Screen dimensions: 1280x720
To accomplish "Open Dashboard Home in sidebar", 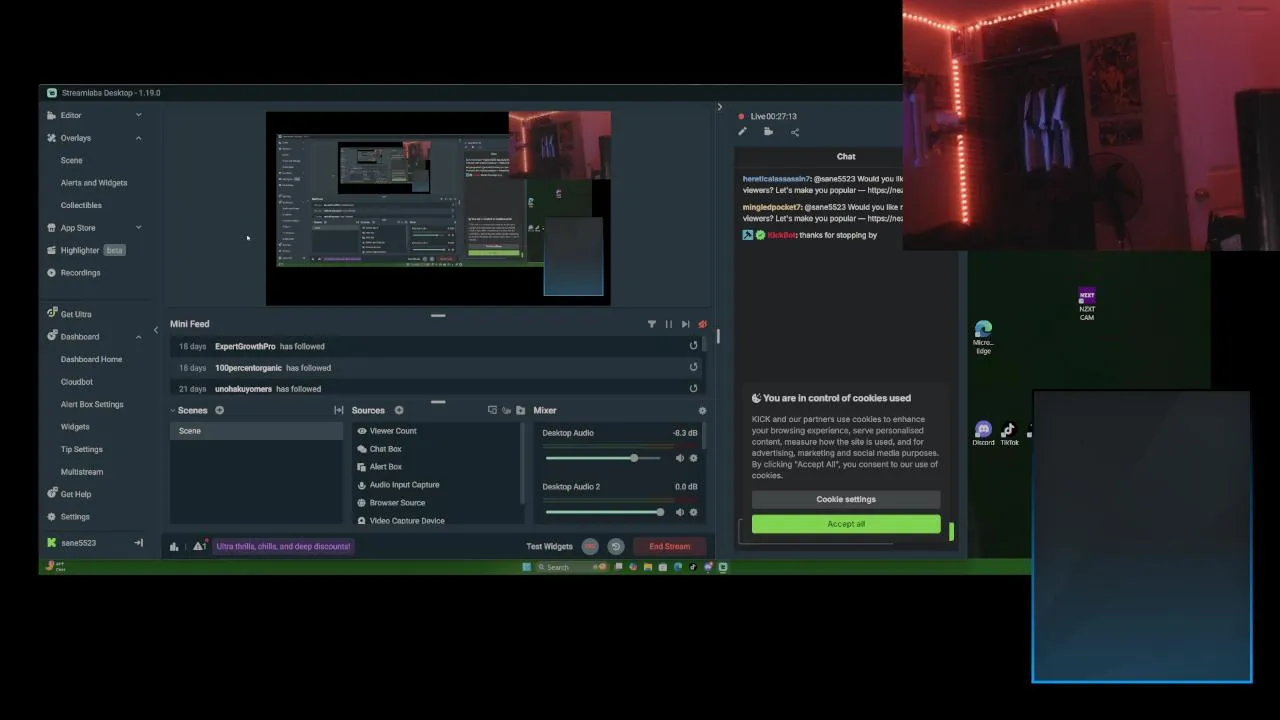I will click(x=91, y=359).
